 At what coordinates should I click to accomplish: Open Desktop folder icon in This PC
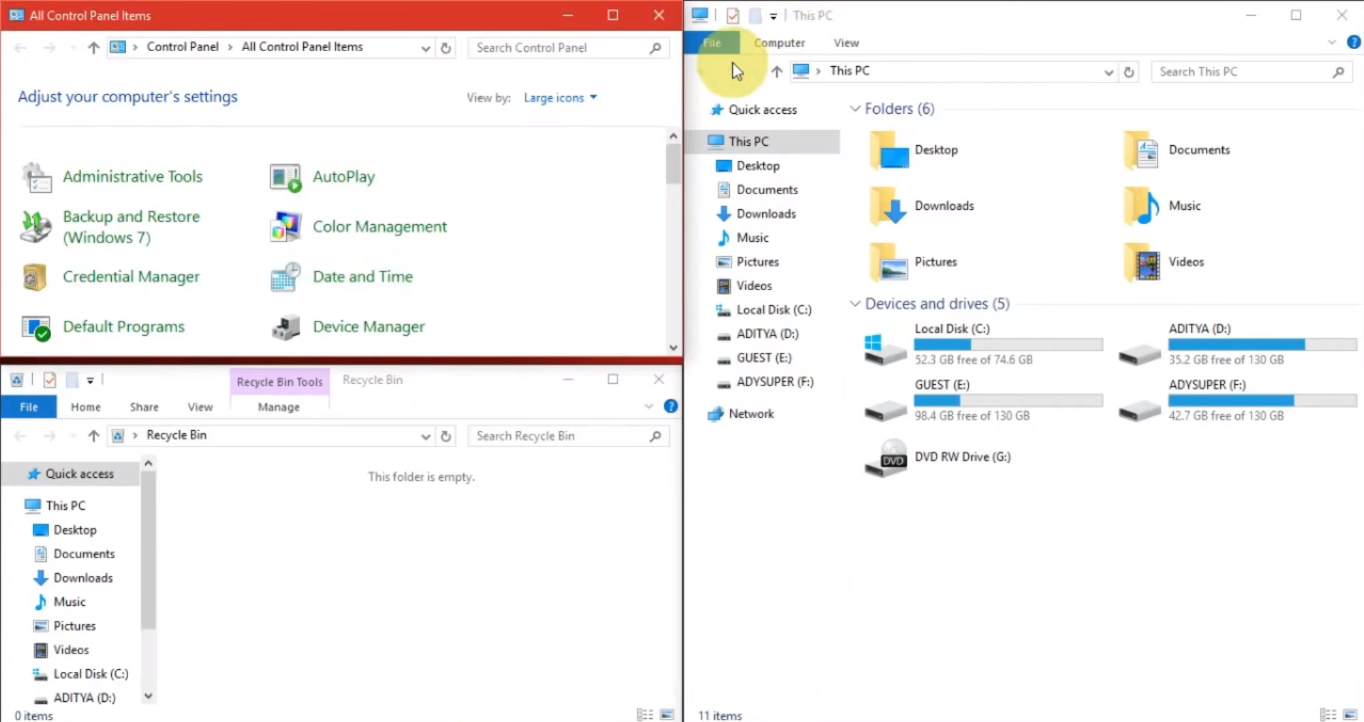pos(888,150)
